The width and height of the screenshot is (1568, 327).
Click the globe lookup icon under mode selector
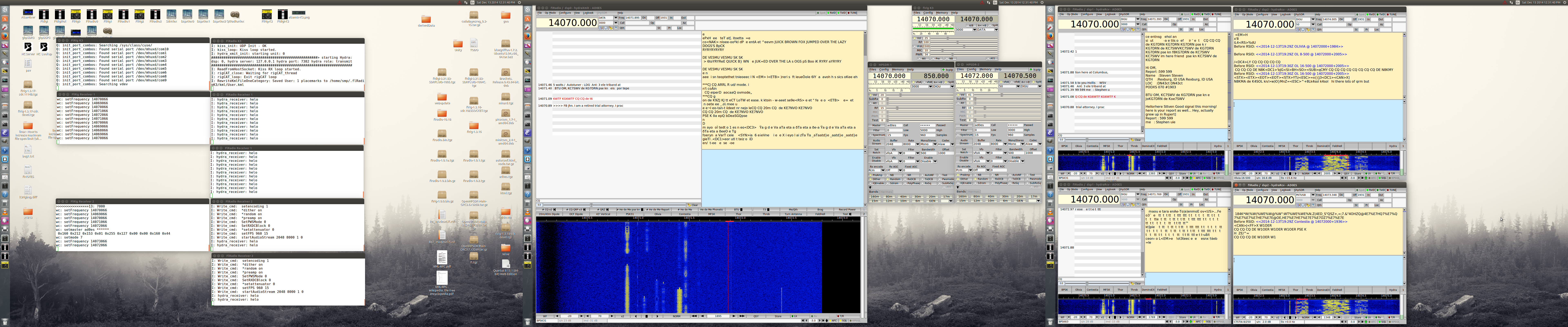606,28
